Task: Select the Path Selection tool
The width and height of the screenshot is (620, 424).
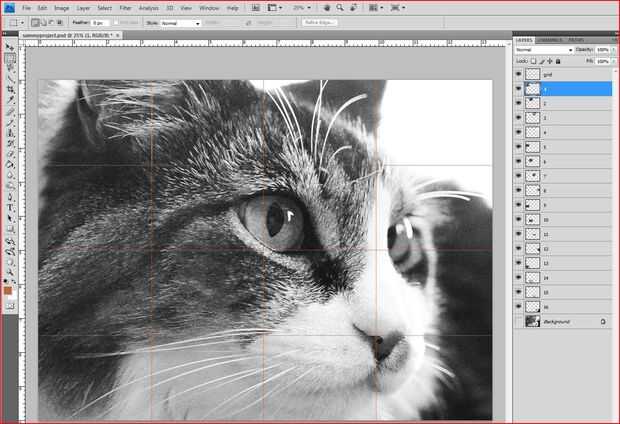Action: pyautogui.click(x=10, y=218)
